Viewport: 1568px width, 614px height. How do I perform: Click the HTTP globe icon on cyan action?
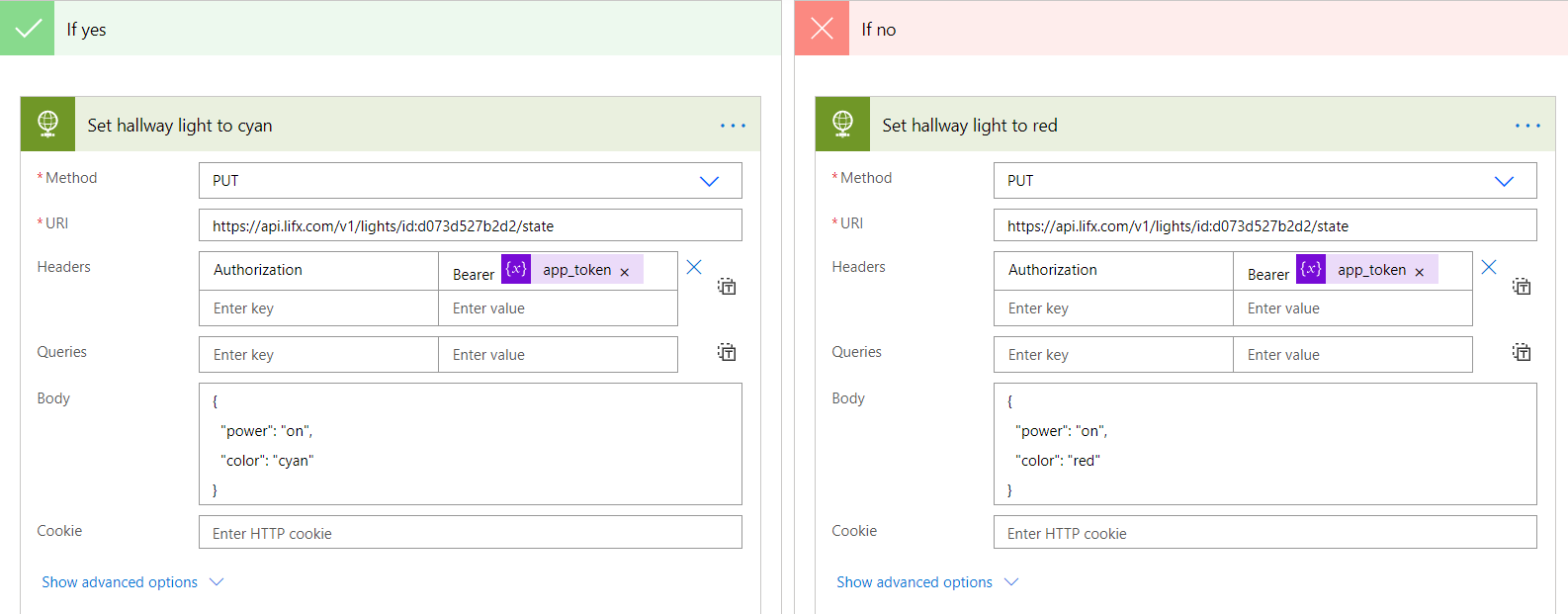click(47, 124)
